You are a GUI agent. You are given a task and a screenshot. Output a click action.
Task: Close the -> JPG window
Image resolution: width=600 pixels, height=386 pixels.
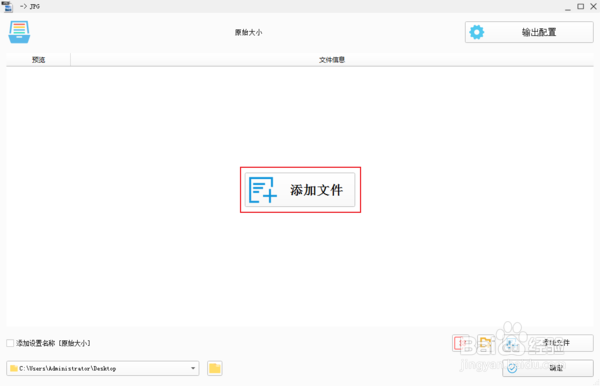593,7
